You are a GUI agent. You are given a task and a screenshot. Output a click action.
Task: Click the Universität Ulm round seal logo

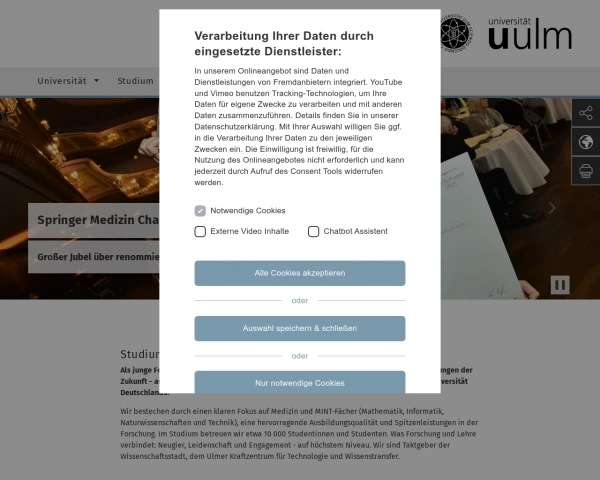455,34
